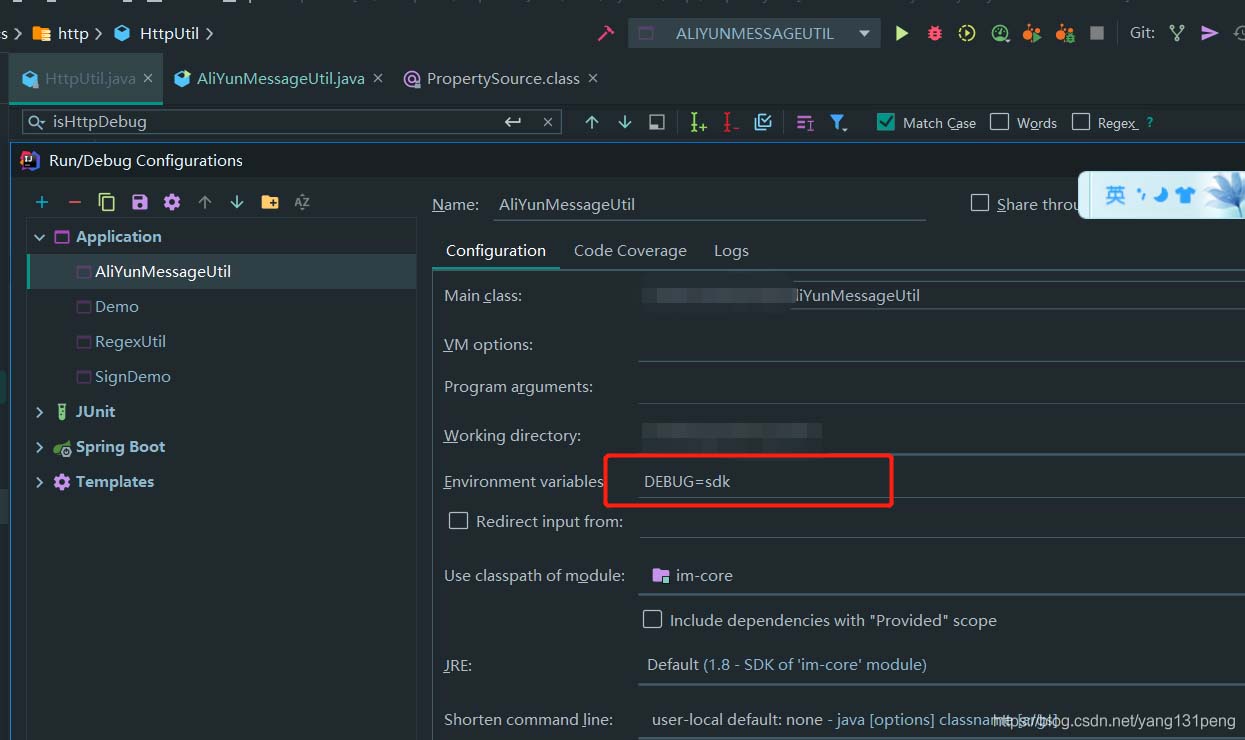Enable the Regex search checkbox
The image size is (1245, 740).
1081,122
